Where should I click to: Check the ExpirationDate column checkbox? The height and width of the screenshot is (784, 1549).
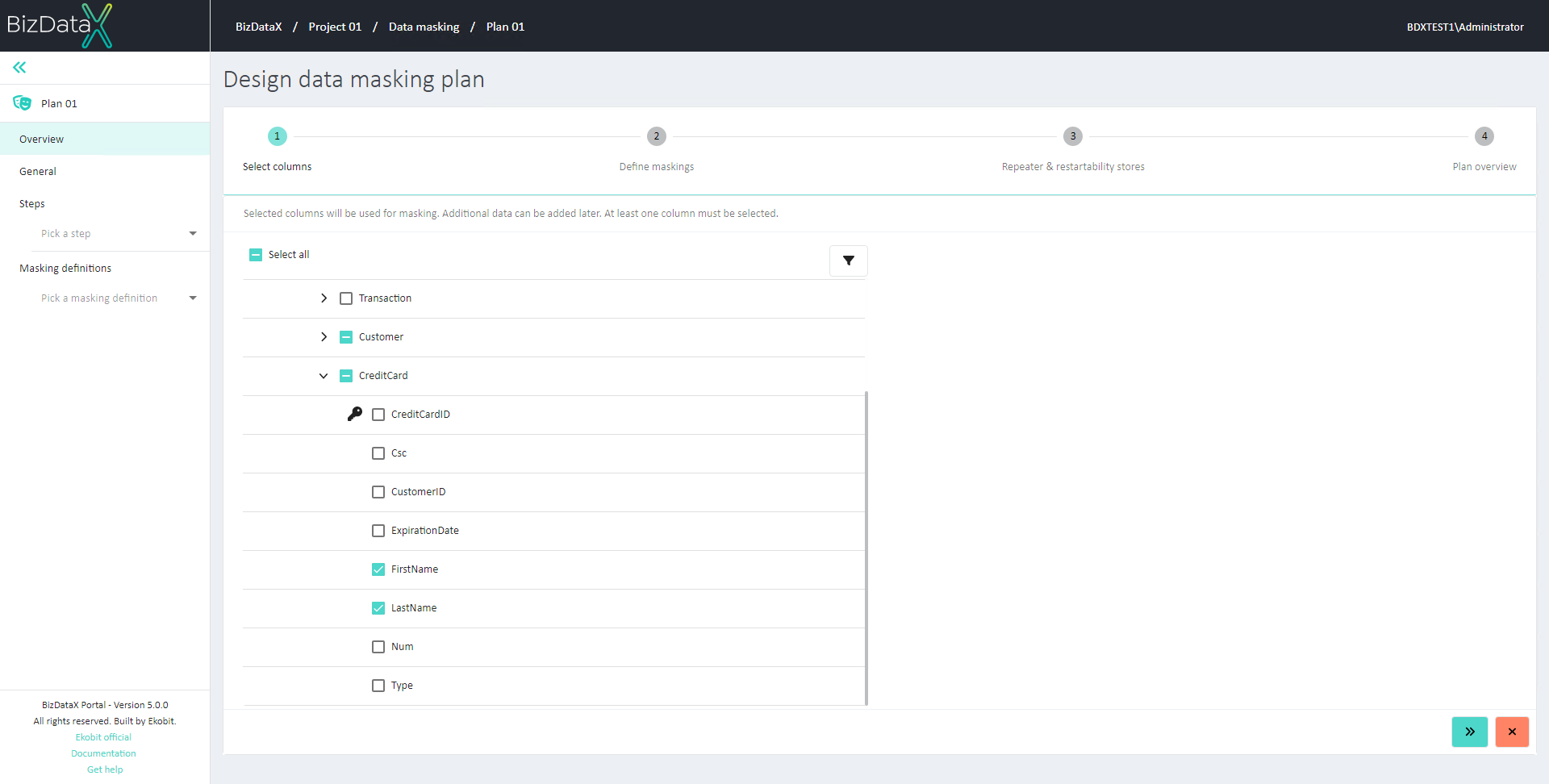click(378, 531)
